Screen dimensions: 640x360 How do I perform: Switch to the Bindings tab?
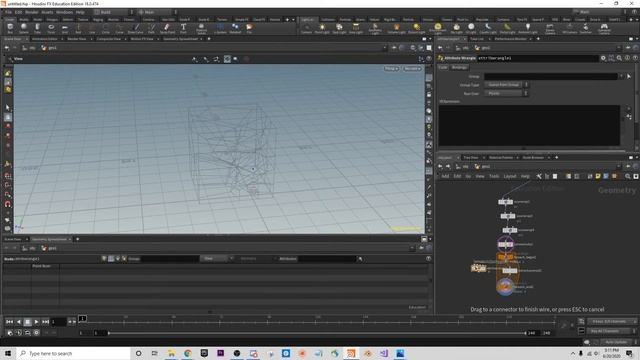tap(459, 67)
